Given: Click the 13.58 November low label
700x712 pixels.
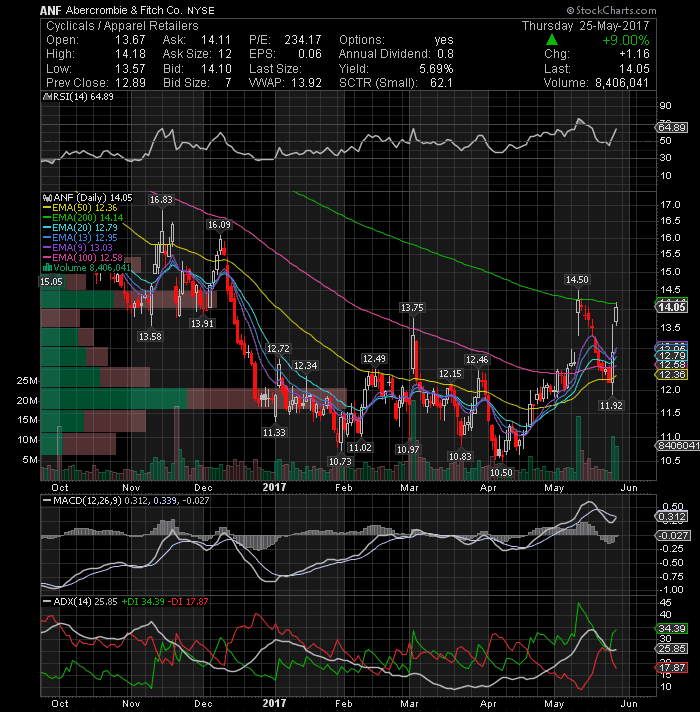Looking at the screenshot, I should point(150,336).
